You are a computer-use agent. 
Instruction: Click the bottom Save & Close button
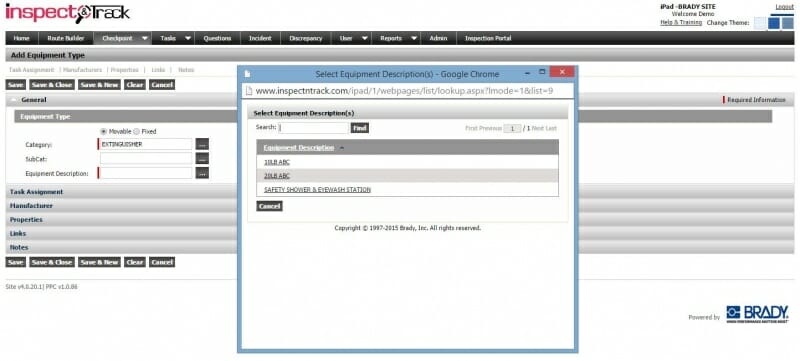pyautogui.click(x=52, y=262)
